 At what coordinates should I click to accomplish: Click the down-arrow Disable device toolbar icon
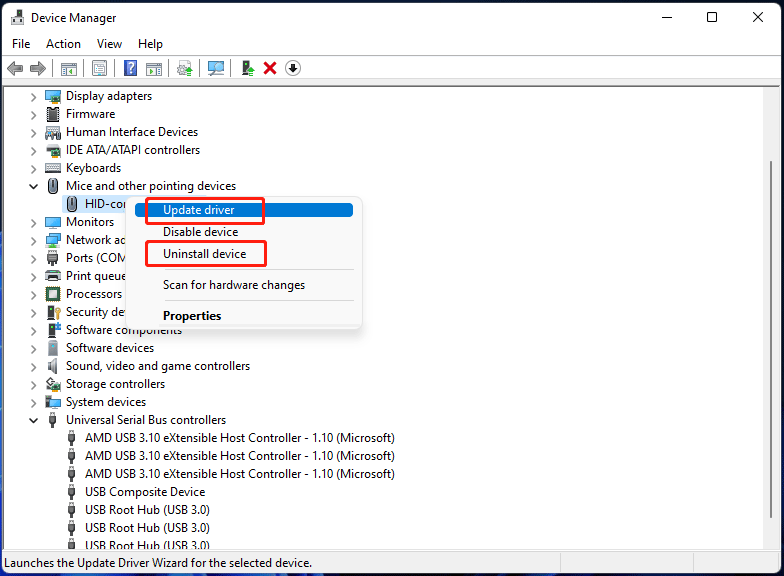click(293, 68)
